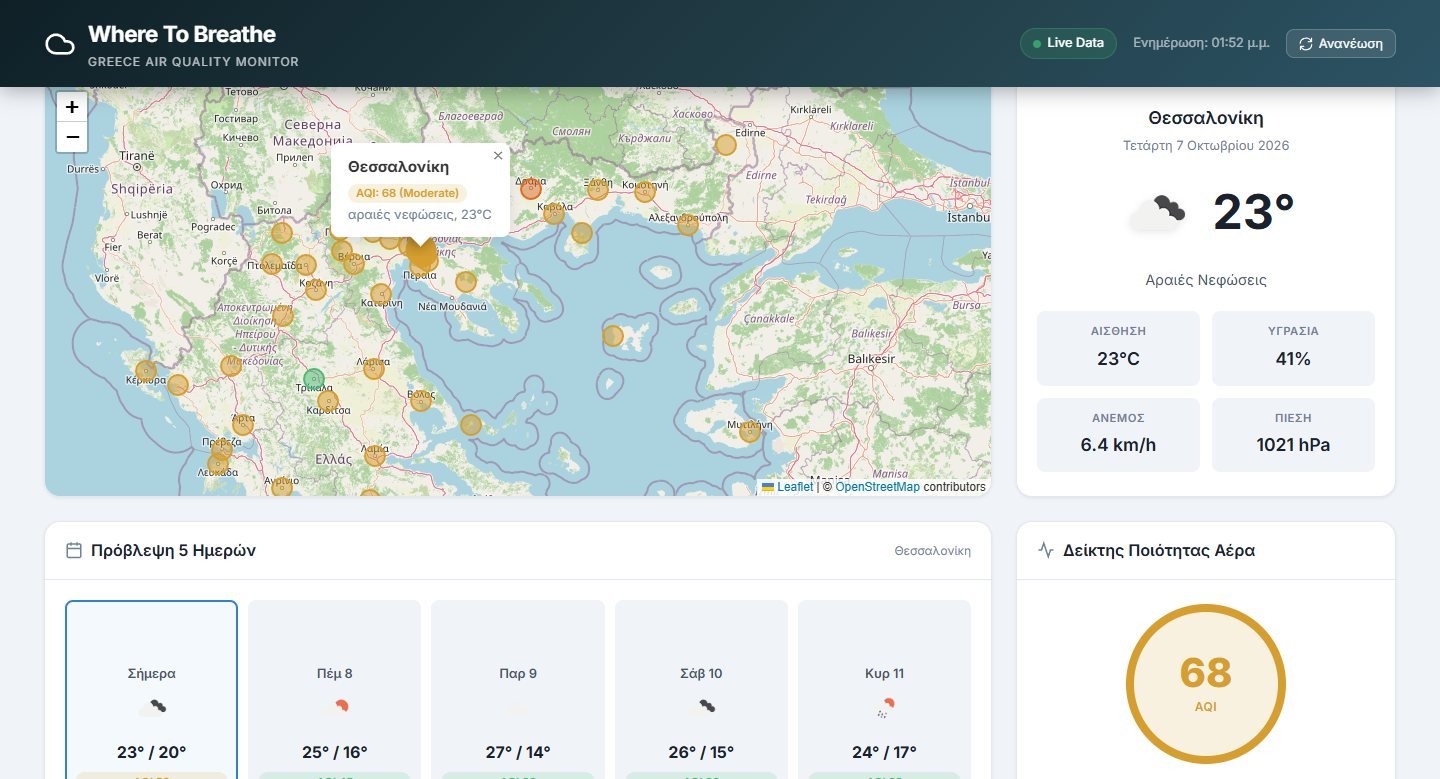
Task: Select the Πέμ 8 forecast card
Action: coord(334,689)
